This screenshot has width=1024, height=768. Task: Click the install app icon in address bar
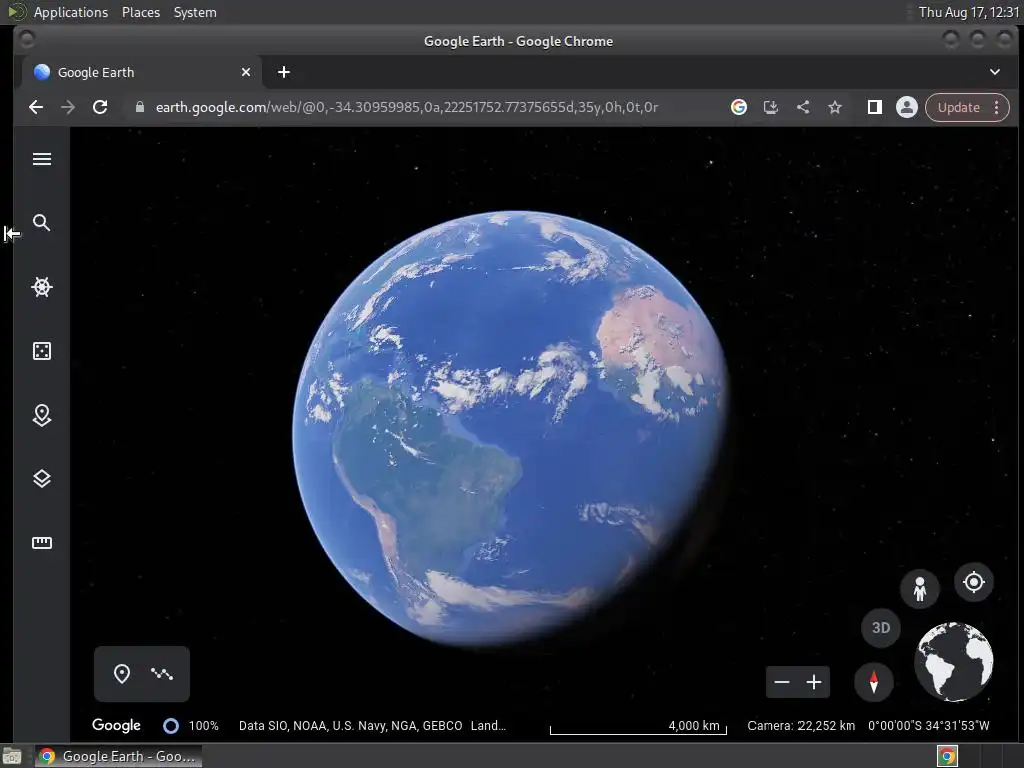click(x=771, y=107)
